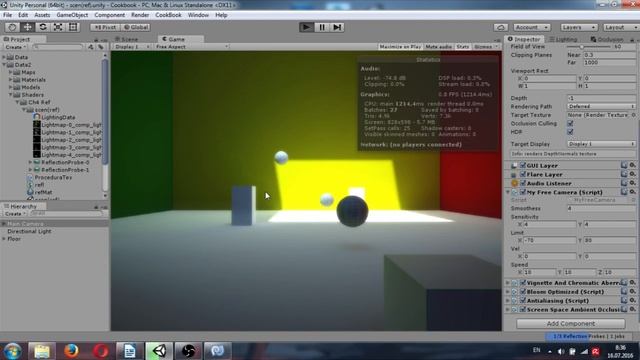Open Antialiasing script settings gear
The height and width of the screenshot is (360, 640).
point(632,300)
